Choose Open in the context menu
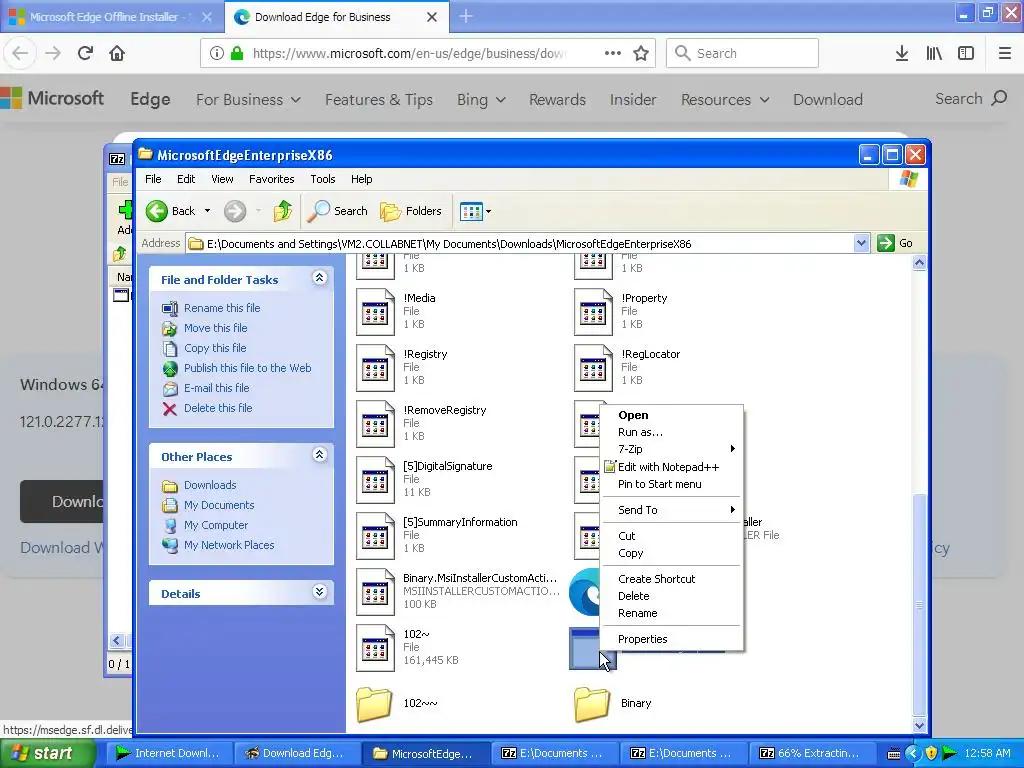Viewport: 1024px width, 768px height. tap(671, 415)
